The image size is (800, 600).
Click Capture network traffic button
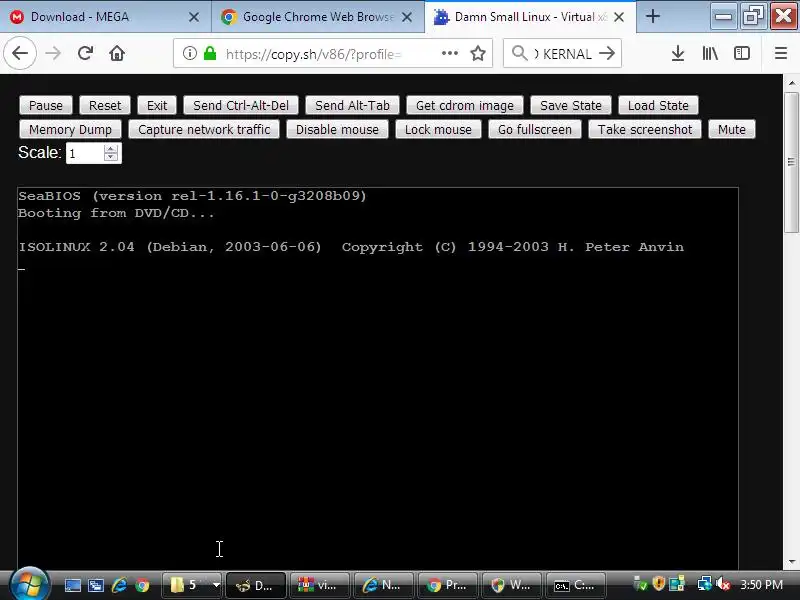[204, 130]
